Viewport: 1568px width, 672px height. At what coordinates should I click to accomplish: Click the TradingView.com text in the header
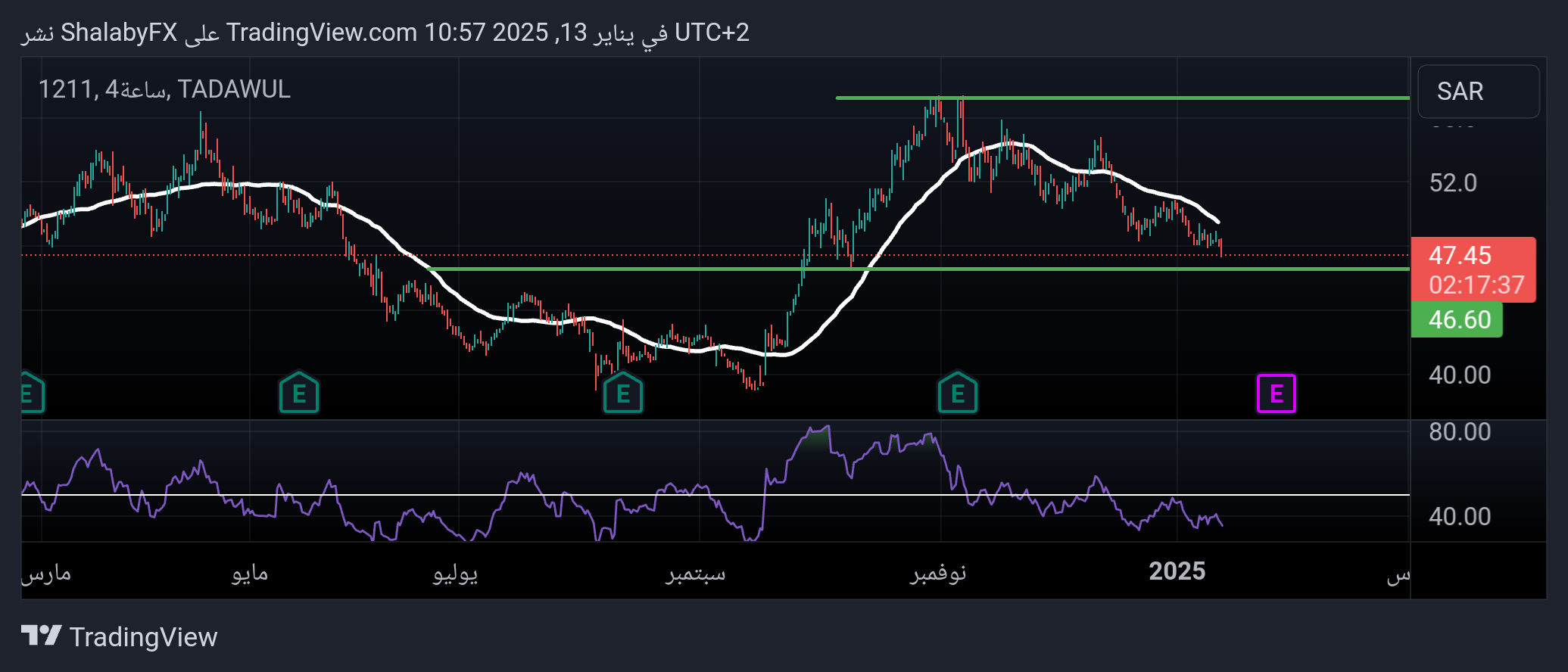tap(321, 33)
